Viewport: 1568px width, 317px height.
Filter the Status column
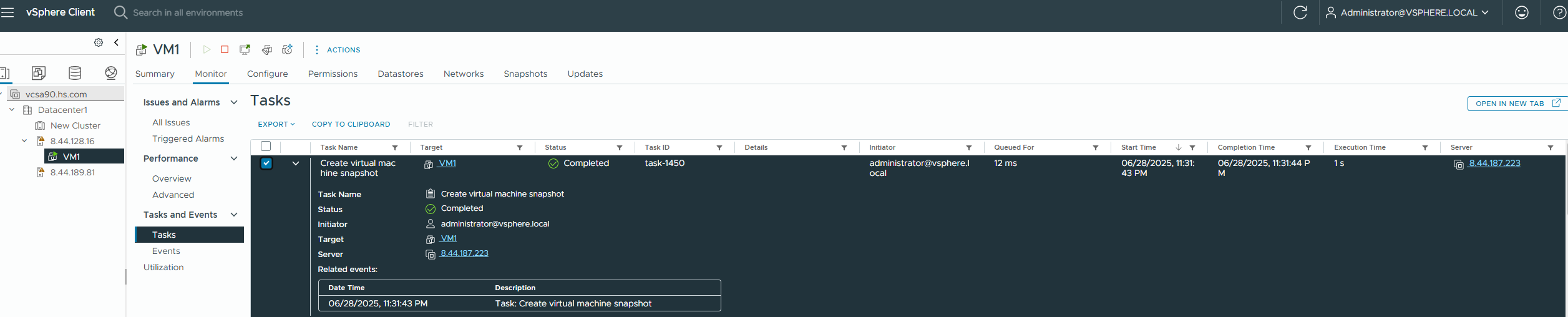coord(620,148)
